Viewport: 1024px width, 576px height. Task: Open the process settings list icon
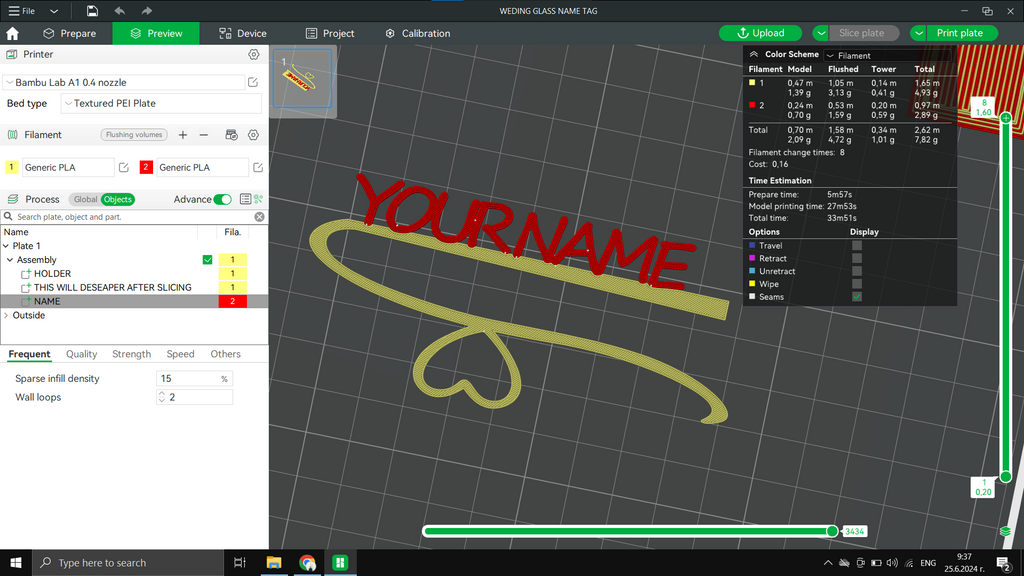(245, 199)
